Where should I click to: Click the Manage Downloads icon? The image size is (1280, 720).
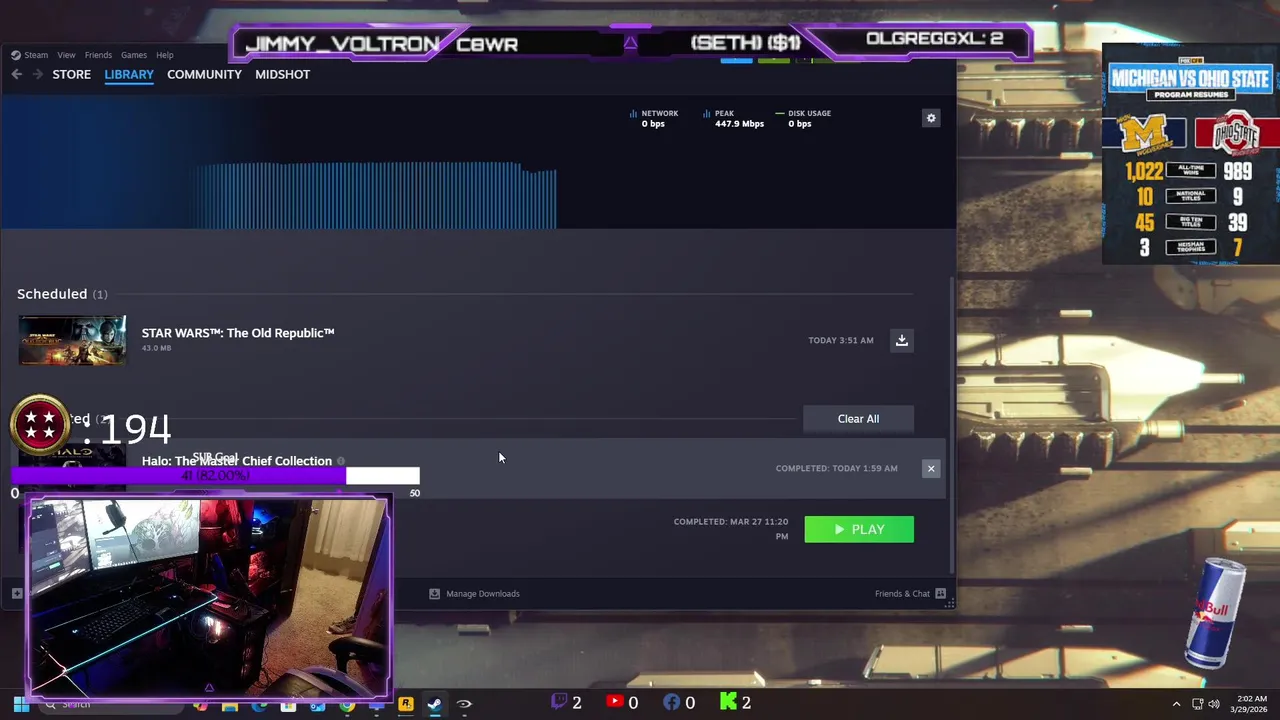434,594
